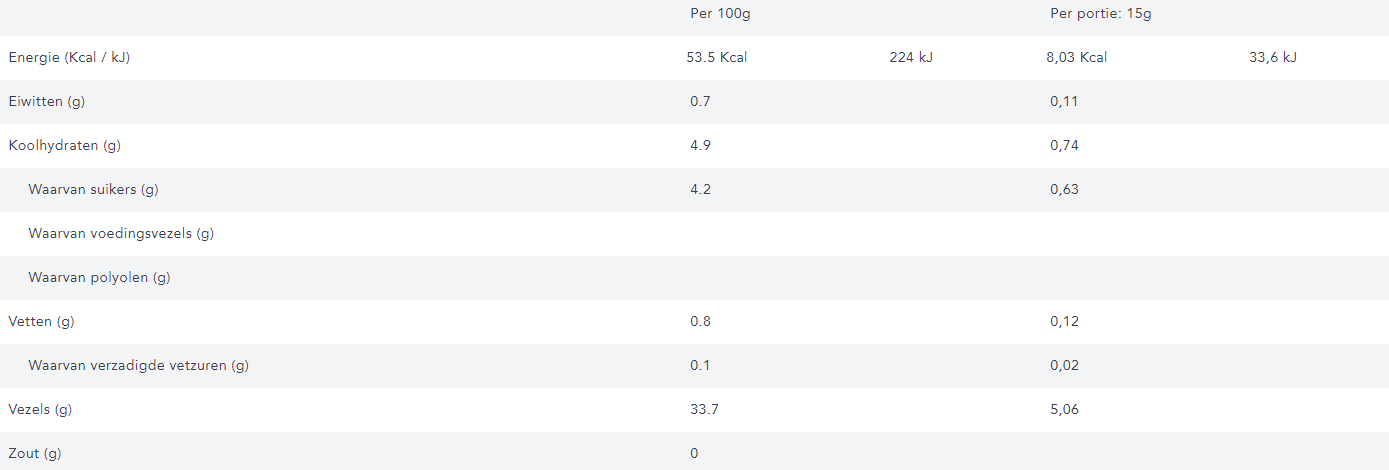The height and width of the screenshot is (470, 1389).
Task: Select the "Waarvan voedingsvezels (g)" row label
Action: pos(121,233)
